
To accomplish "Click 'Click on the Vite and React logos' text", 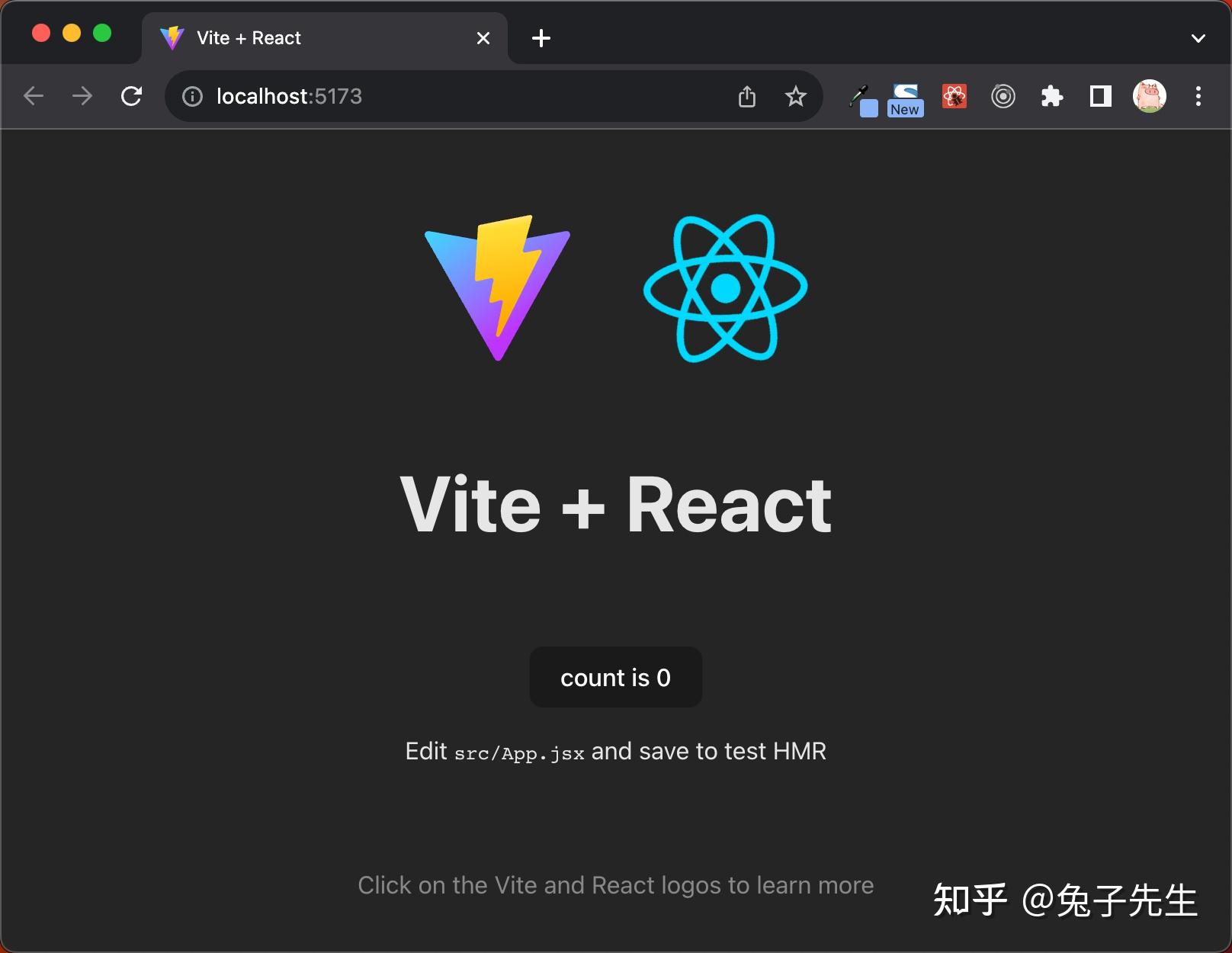I will point(616,885).
